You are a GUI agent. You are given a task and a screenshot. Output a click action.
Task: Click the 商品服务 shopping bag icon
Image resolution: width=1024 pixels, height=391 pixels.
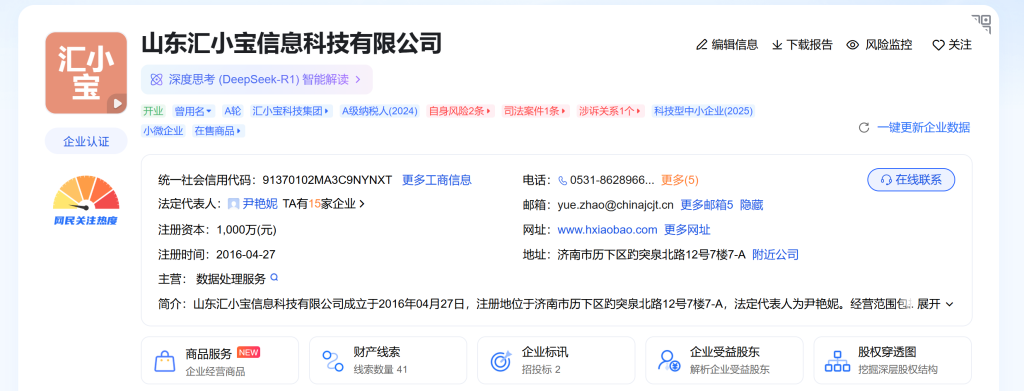165,361
